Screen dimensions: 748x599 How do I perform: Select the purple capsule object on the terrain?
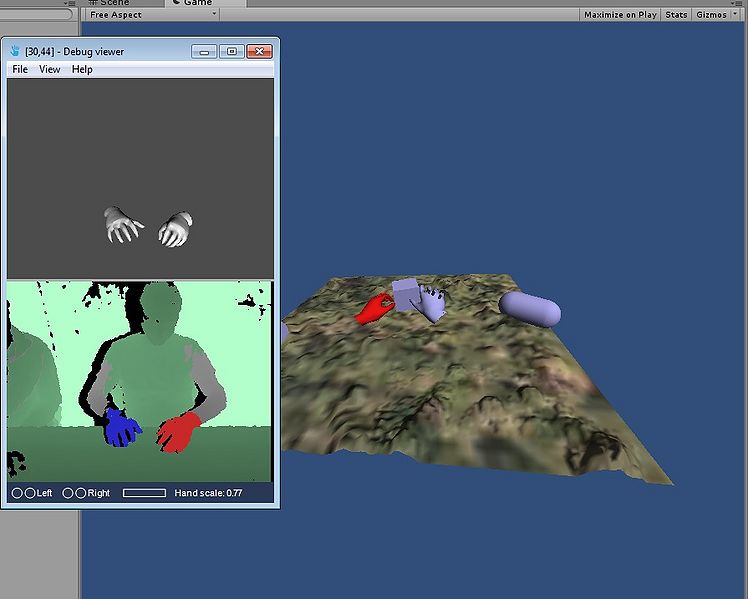pos(530,308)
